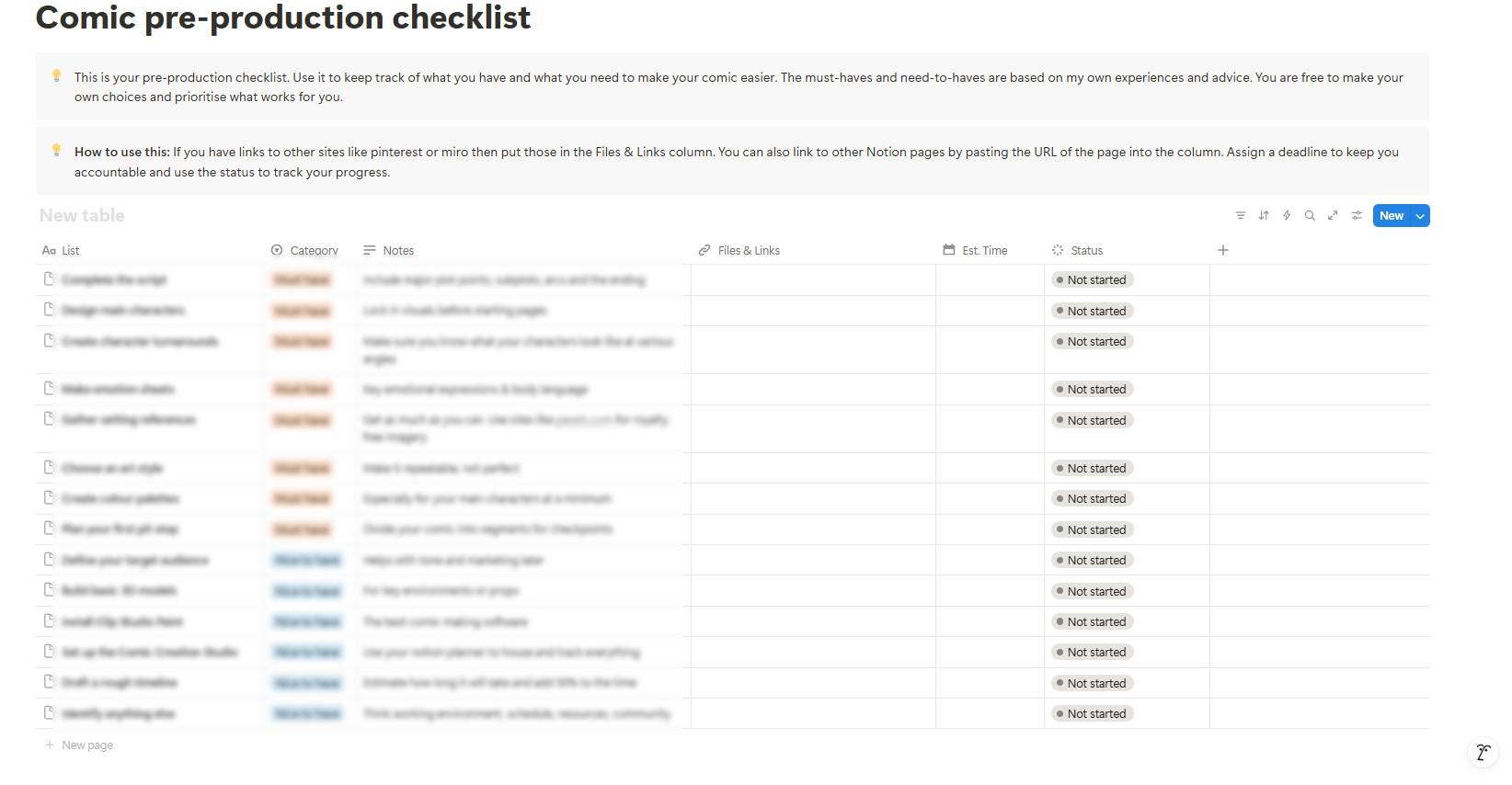This screenshot has height=785, width=1512.
Task: Open automations lightning bolt icon
Action: tap(1287, 216)
